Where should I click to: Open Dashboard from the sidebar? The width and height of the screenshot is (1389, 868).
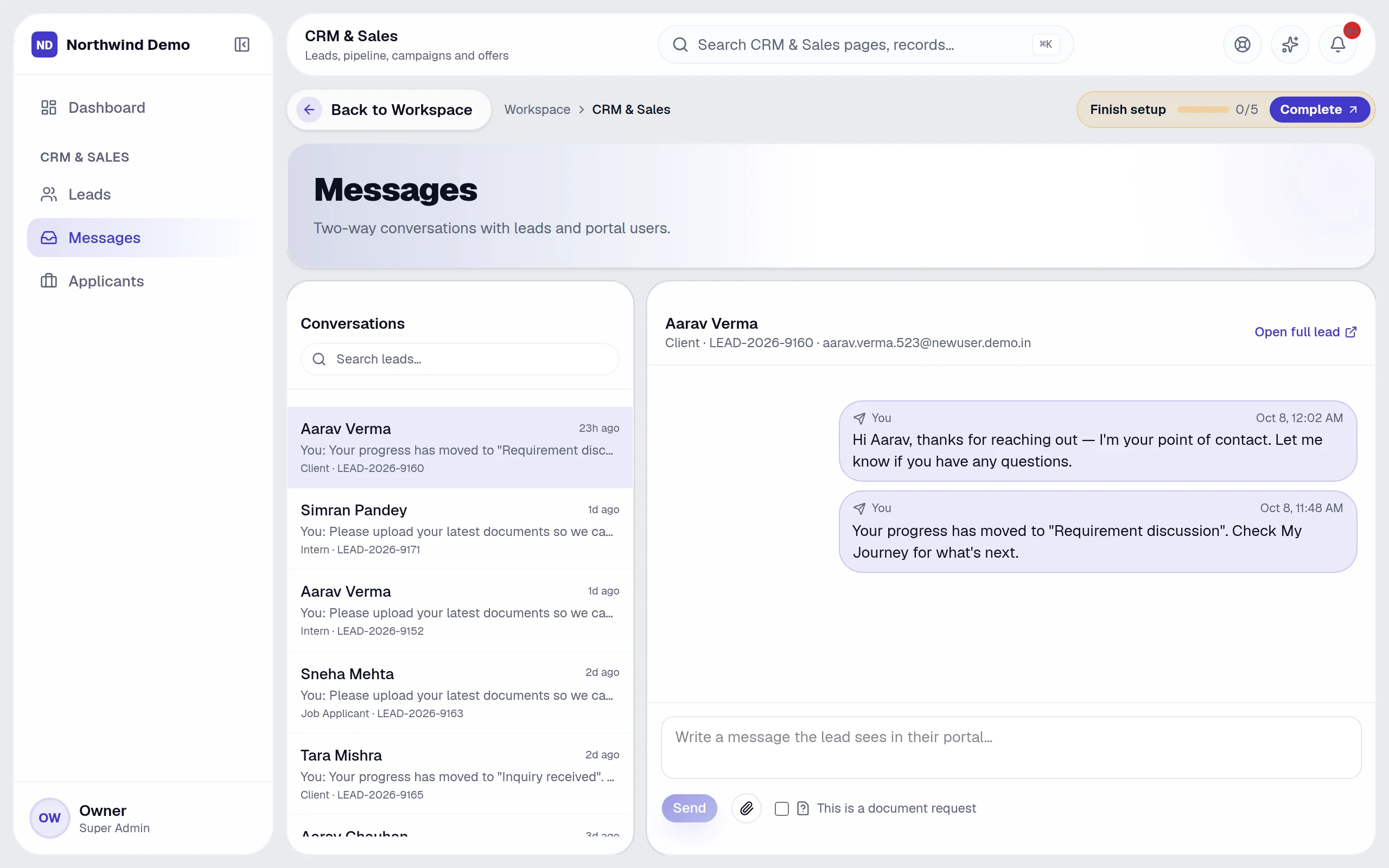point(143,107)
